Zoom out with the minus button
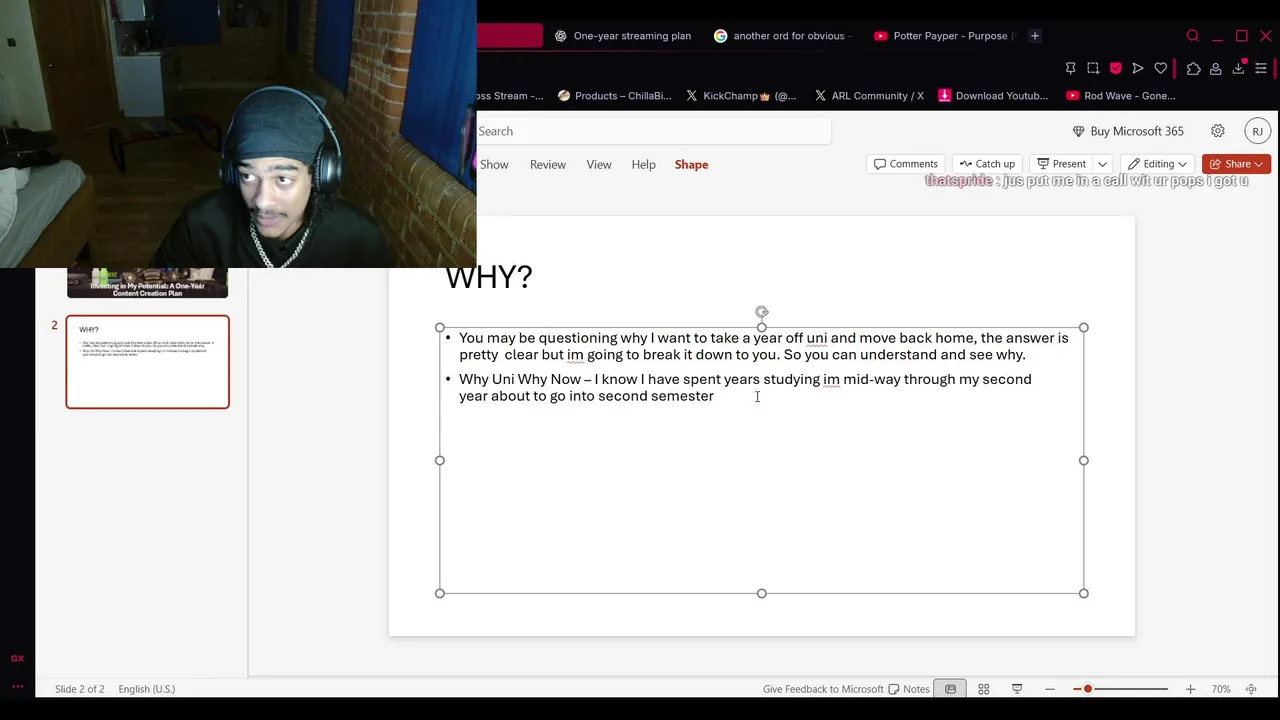 coord(1050,689)
